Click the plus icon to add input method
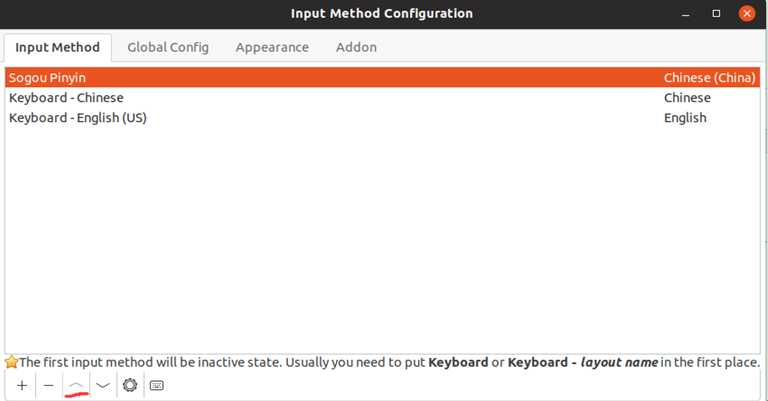 coord(22,385)
